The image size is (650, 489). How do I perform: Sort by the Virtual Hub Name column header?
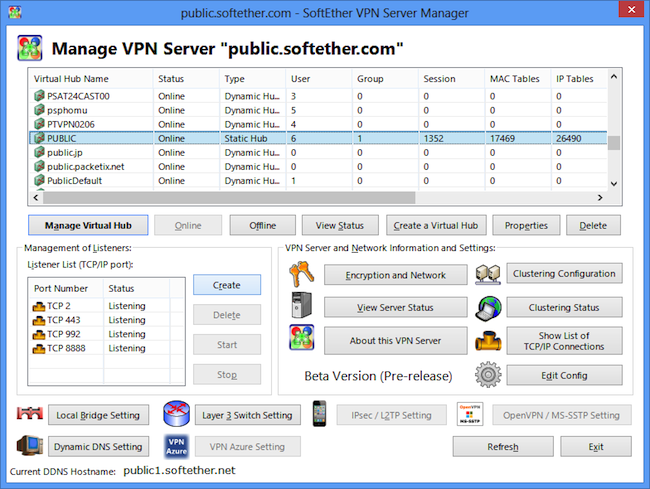91,79
